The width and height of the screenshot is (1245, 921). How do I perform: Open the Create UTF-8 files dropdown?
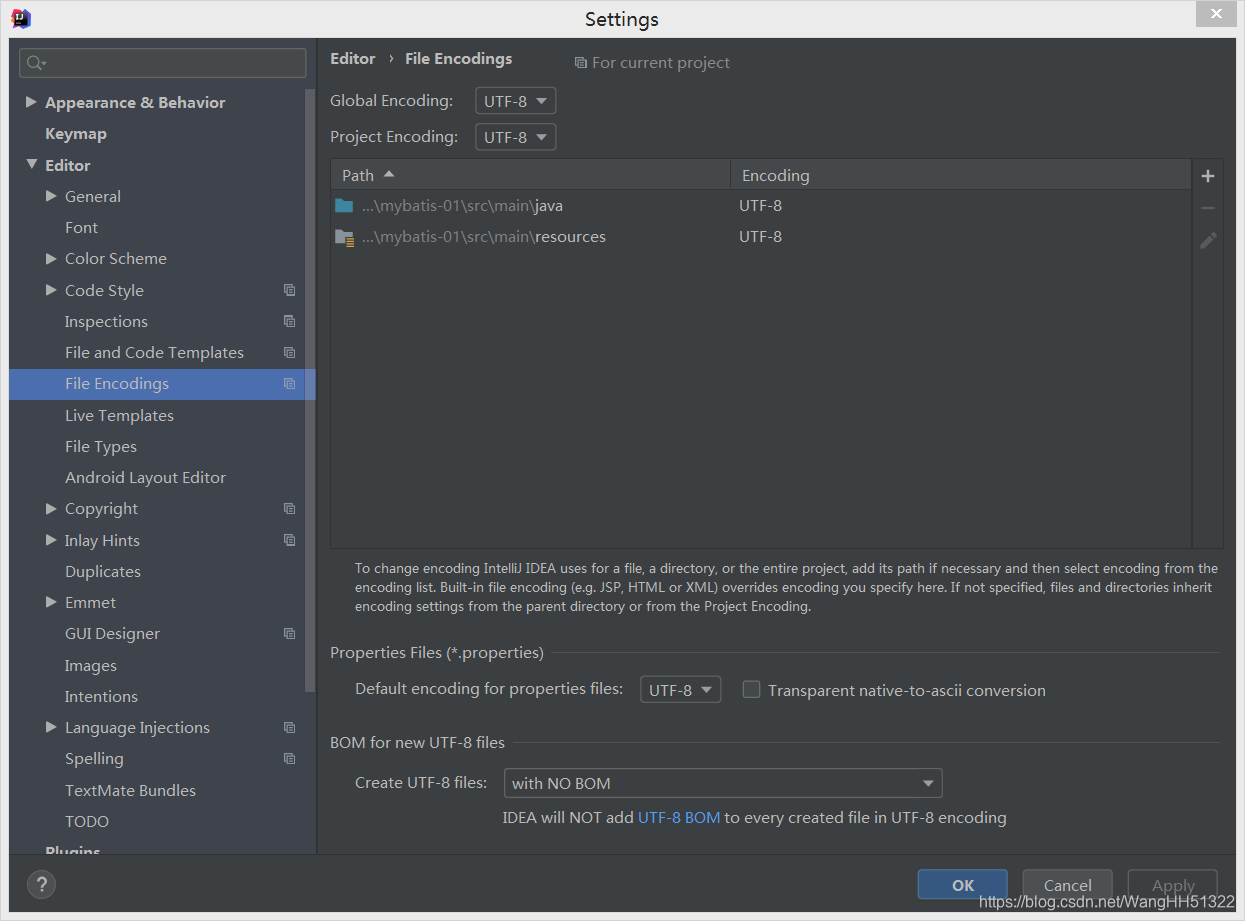click(723, 783)
